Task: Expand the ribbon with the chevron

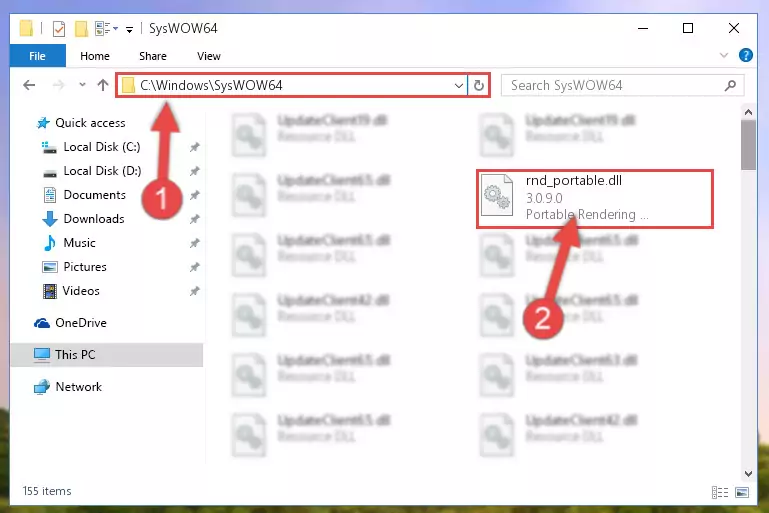Action: (x=723, y=55)
